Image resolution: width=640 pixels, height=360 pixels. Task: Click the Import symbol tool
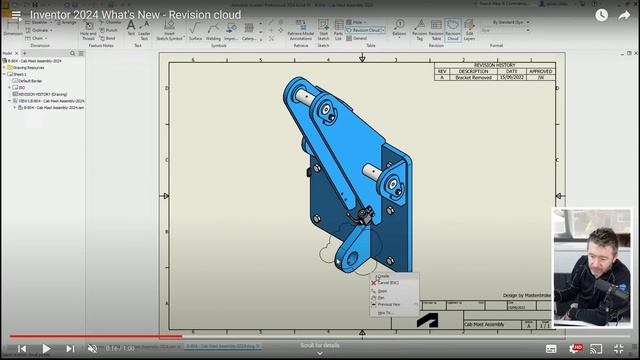[x=231, y=31]
